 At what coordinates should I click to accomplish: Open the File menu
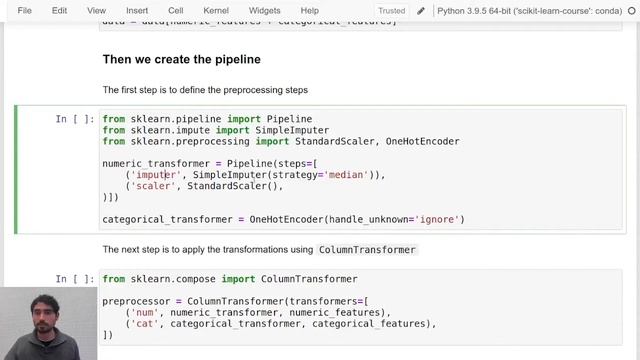tap(24, 11)
